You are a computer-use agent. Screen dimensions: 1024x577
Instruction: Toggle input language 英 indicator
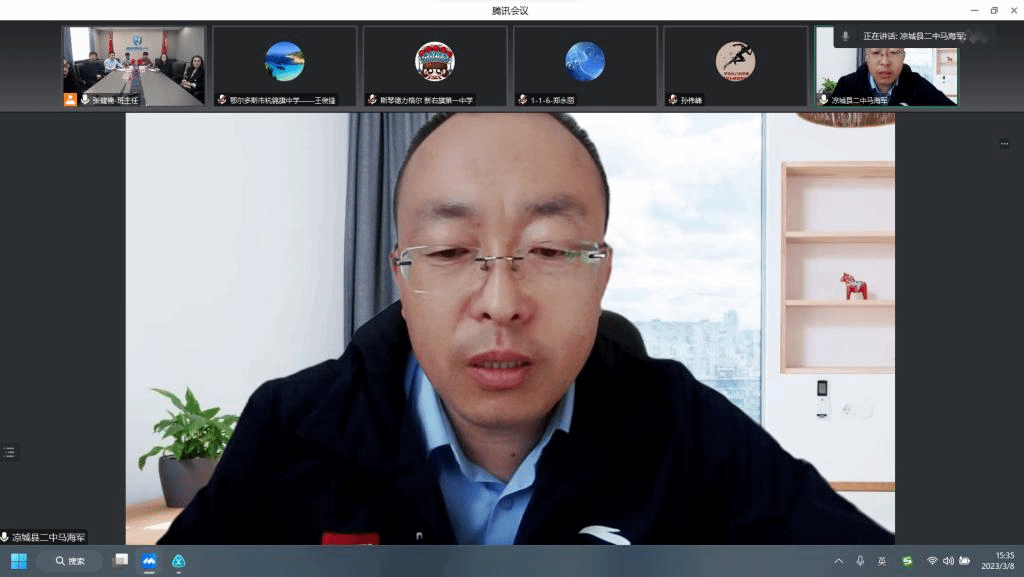882,561
